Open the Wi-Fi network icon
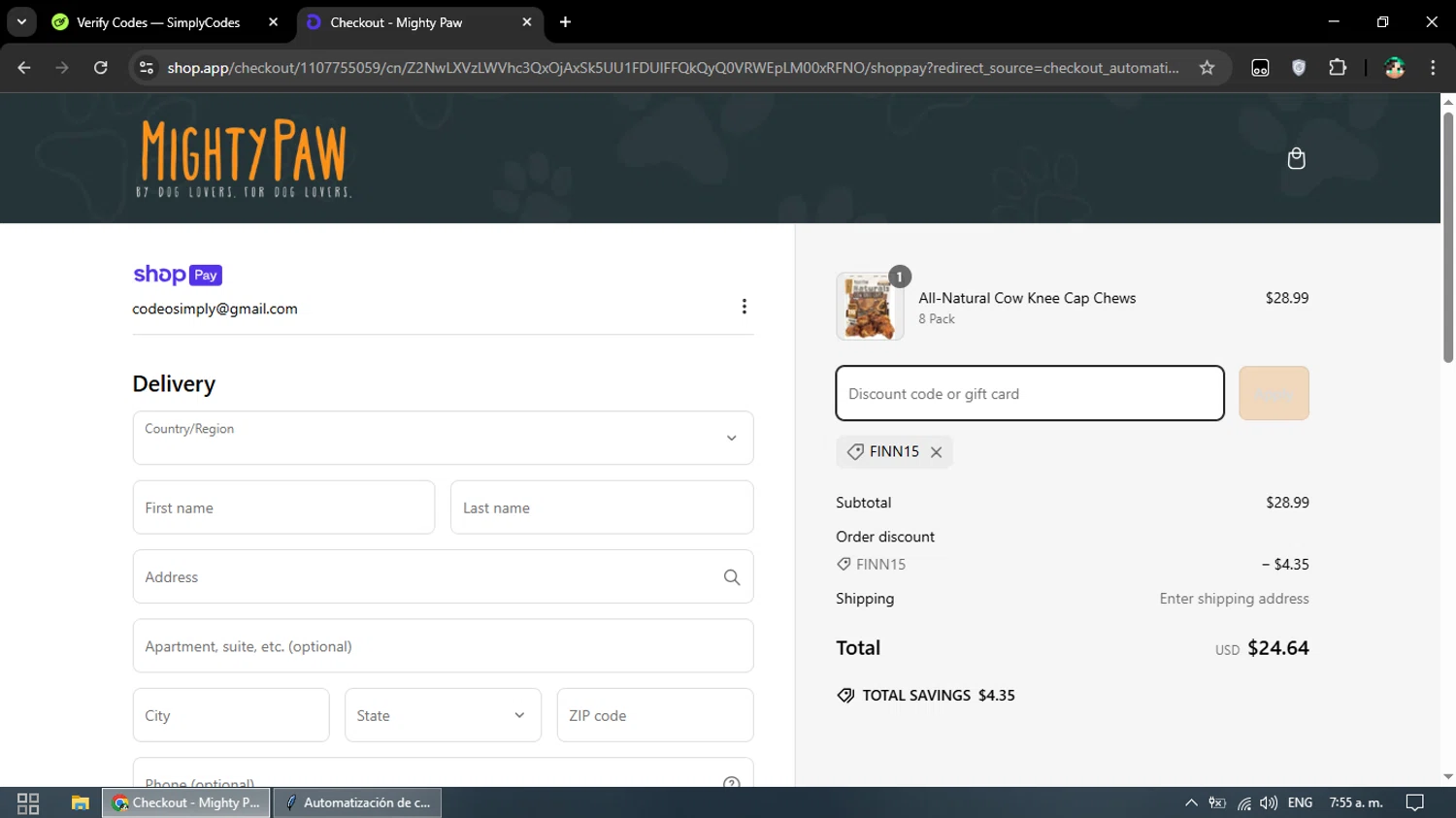1456x818 pixels. tap(1243, 803)
